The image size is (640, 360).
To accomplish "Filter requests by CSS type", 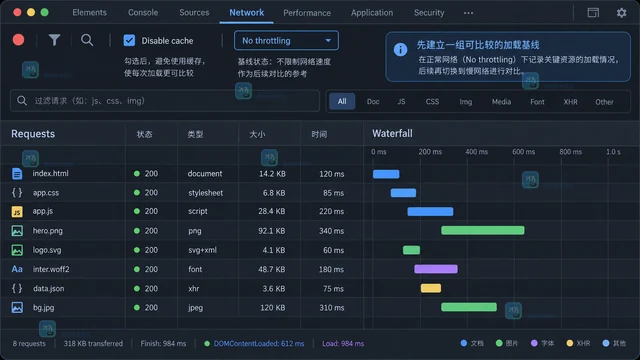I will [x=432, y=102].
